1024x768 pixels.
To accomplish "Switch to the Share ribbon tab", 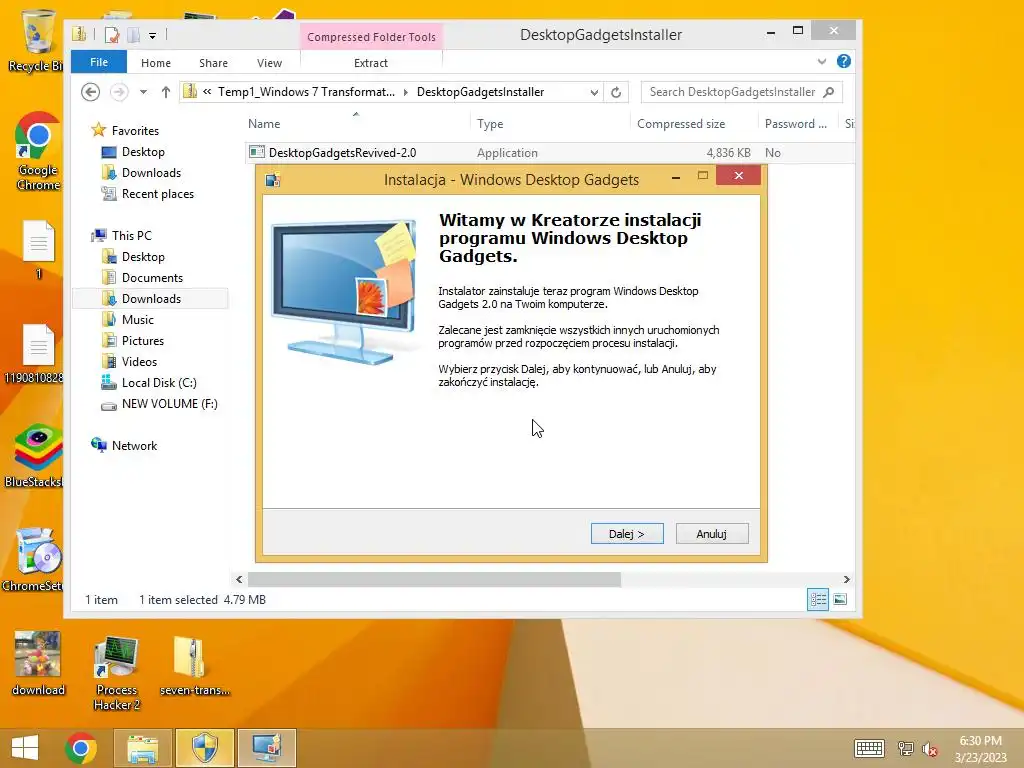I will (214, 63).
